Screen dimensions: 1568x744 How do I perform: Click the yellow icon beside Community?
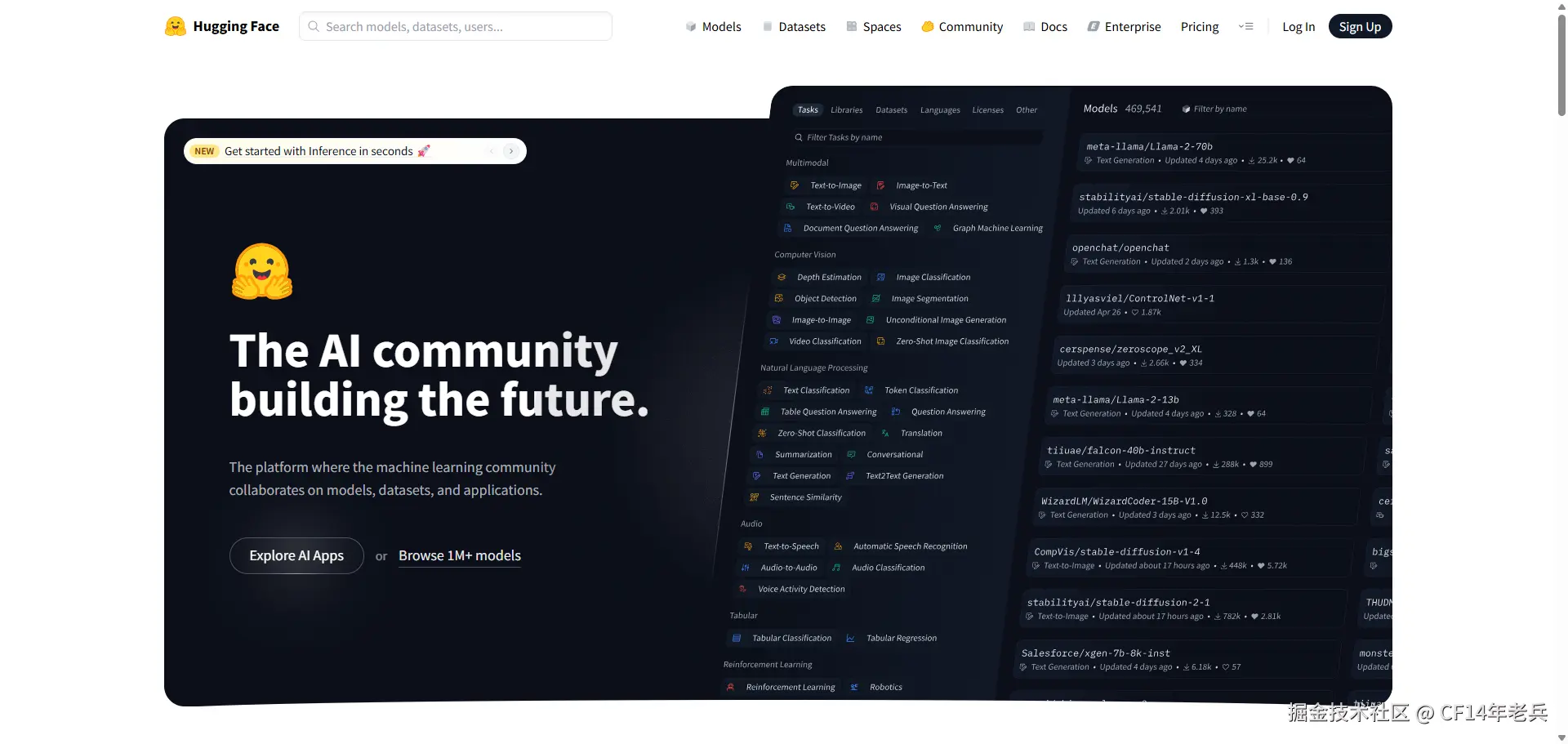pyautogui.click(x=928, y=27)
